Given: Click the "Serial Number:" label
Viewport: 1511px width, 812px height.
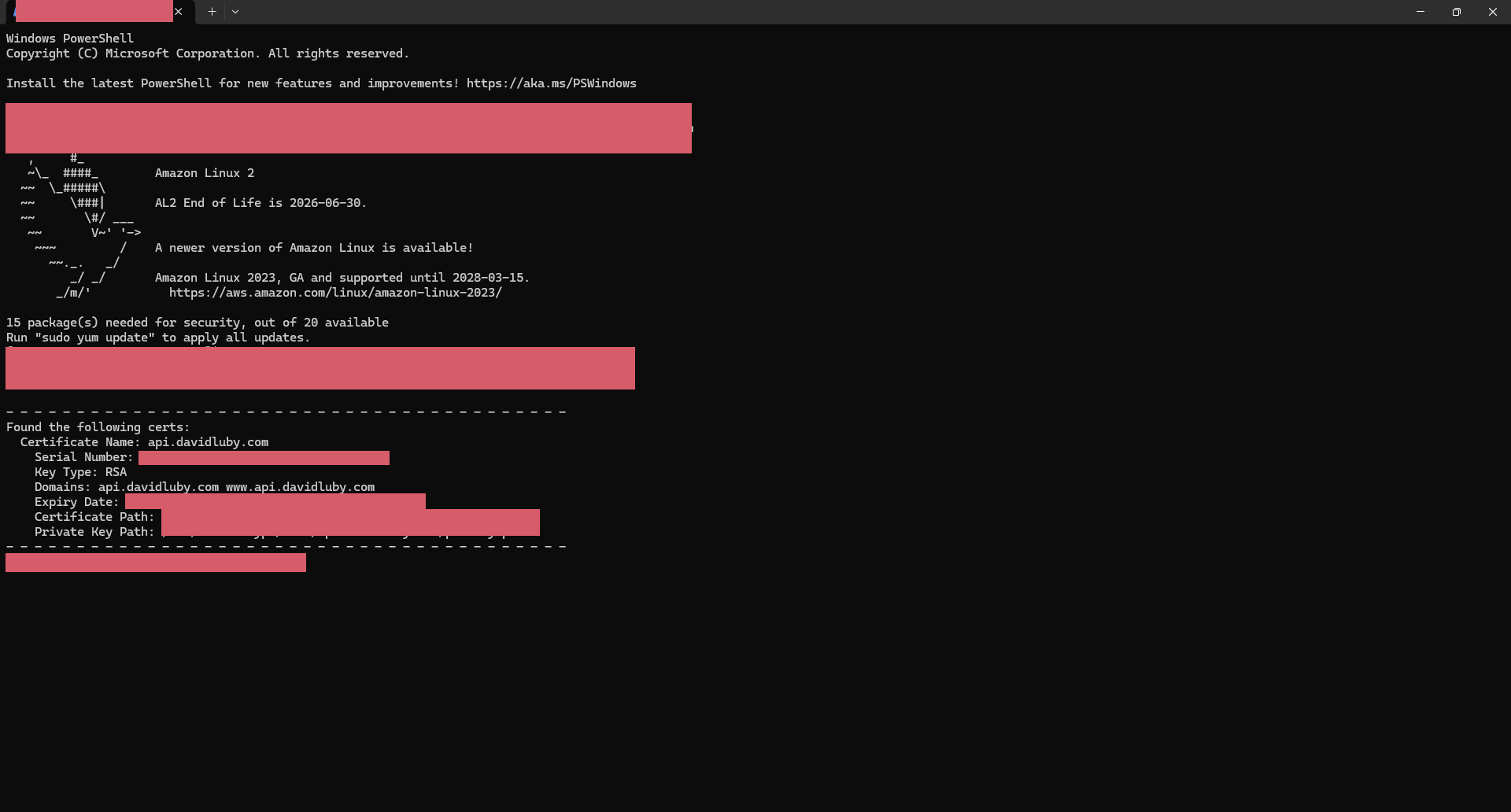Looking at the screenshot, I should tap(83, 457).
